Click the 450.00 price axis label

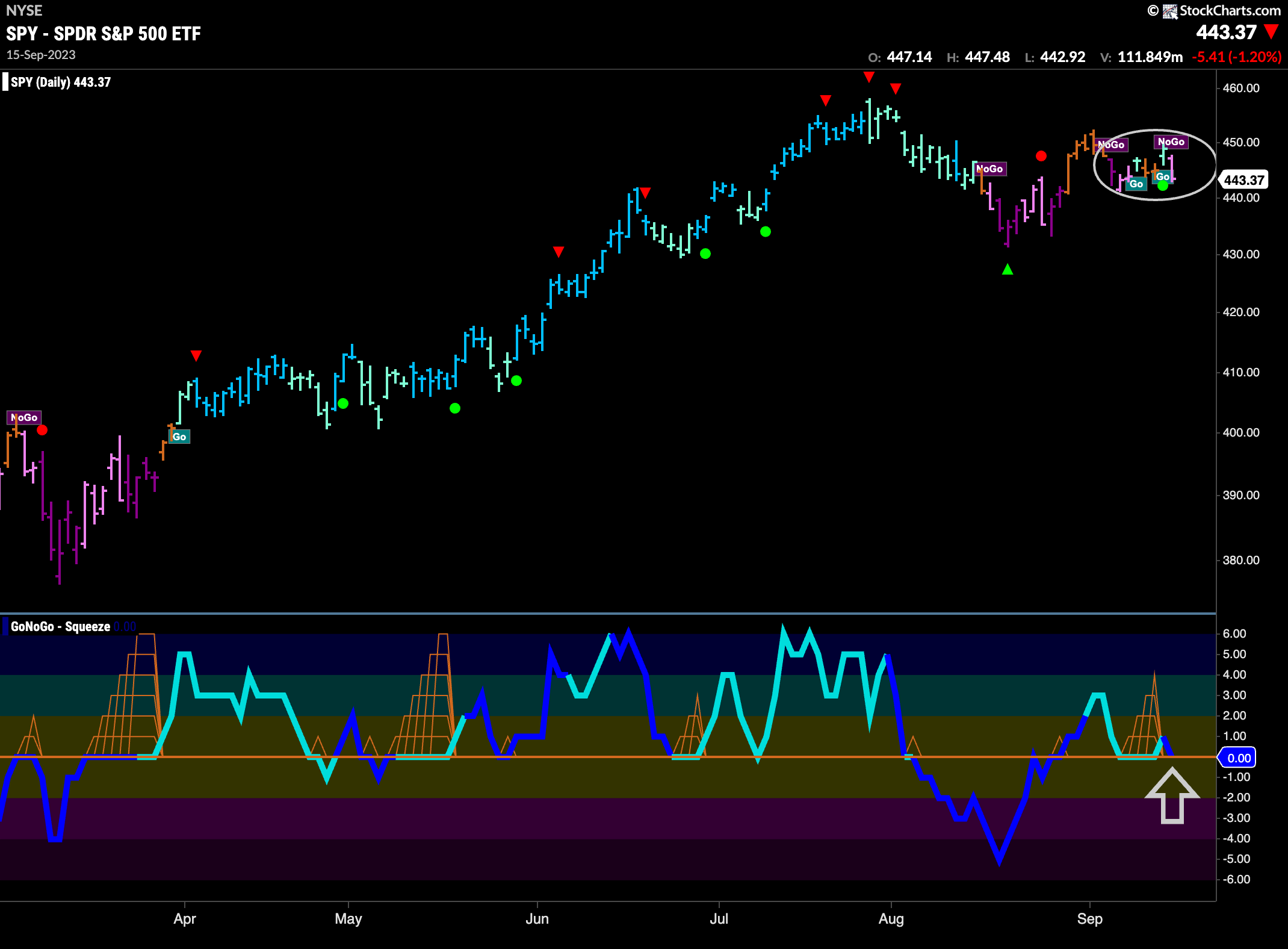[1241, 142]
